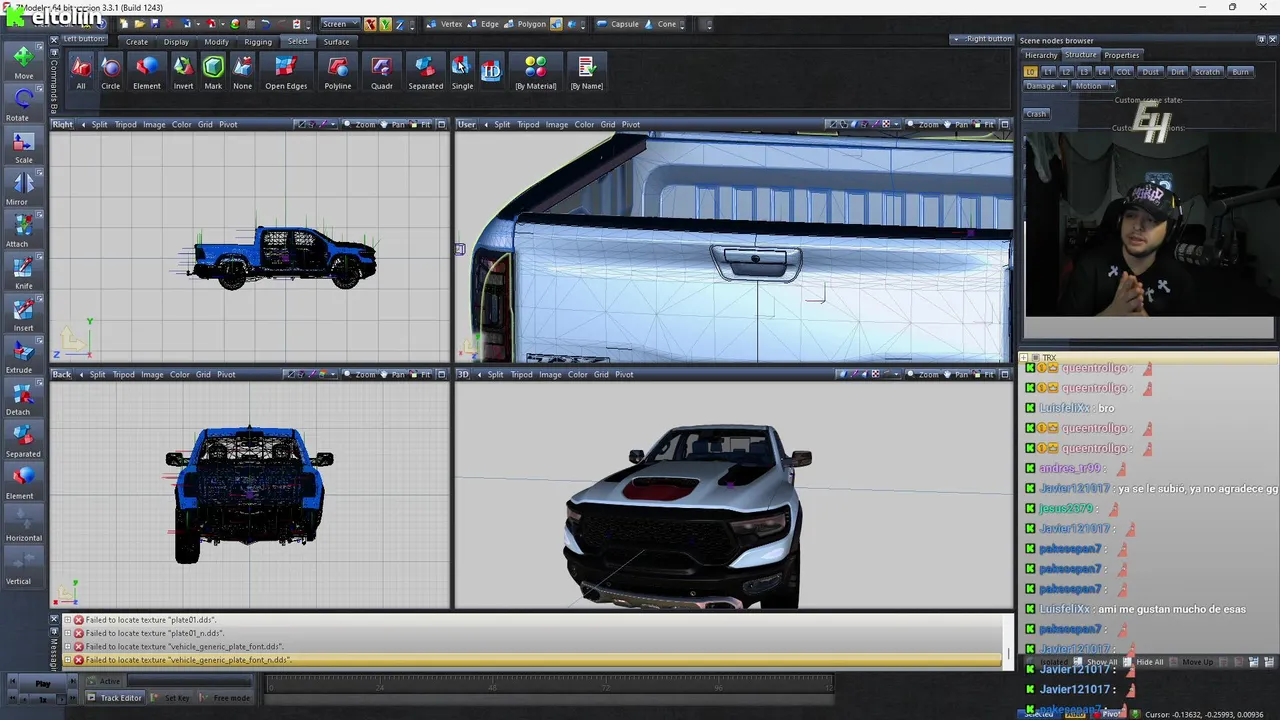Open the User viewport name dropdown
The height and width of the screenshot is (720, 1280).
click(x=467, y=125)
